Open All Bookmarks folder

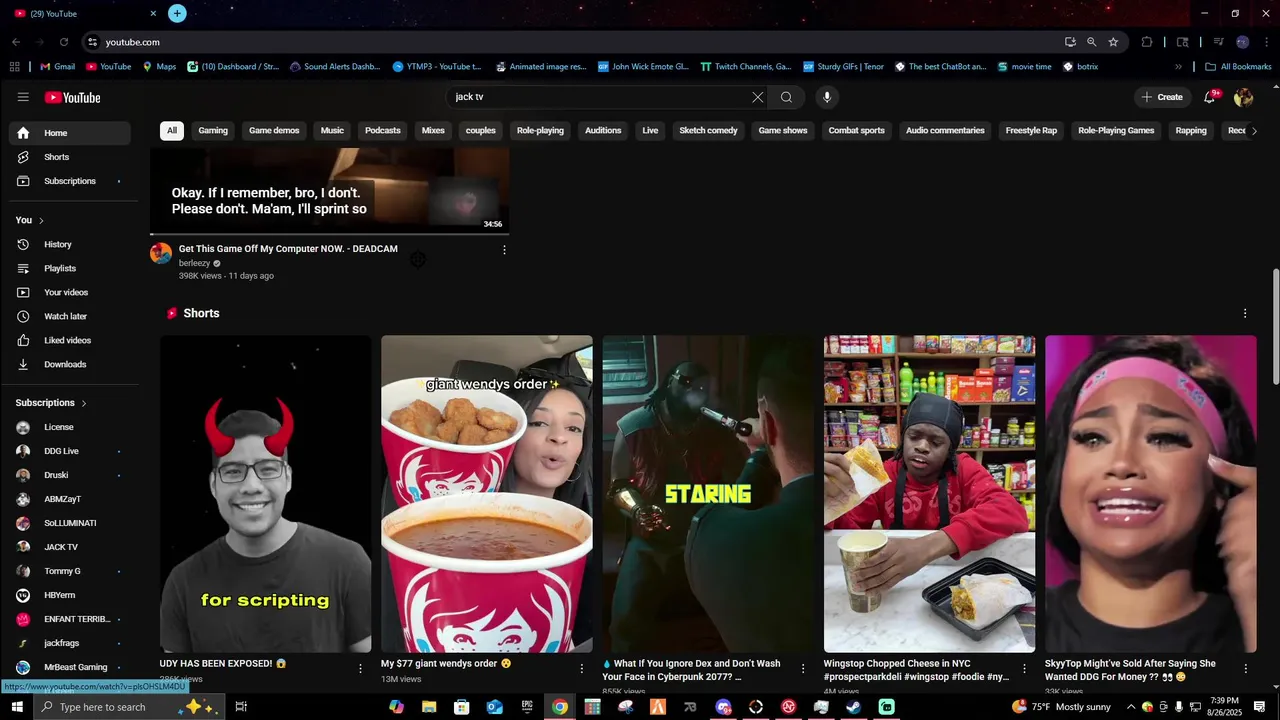tap(1238, 67)
